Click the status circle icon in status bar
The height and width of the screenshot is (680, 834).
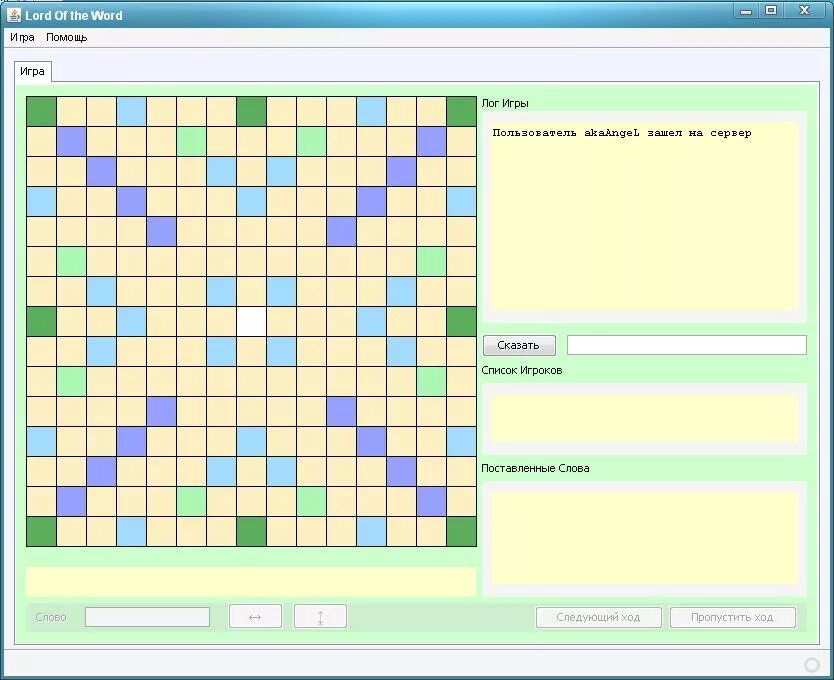click(812, 665)
